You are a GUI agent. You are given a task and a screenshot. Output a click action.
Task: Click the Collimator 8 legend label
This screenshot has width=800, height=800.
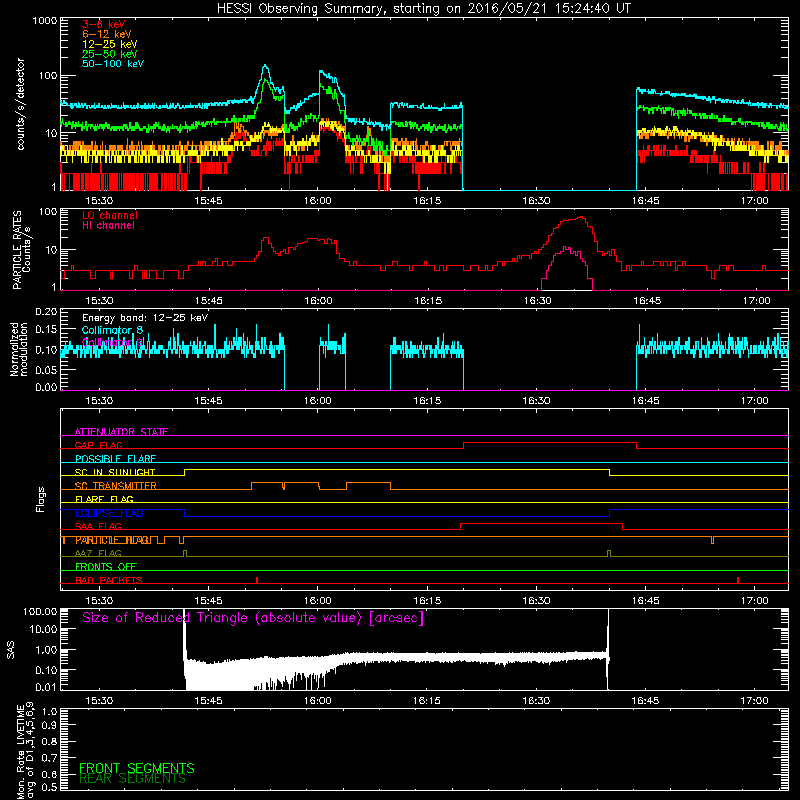(112, 330)
